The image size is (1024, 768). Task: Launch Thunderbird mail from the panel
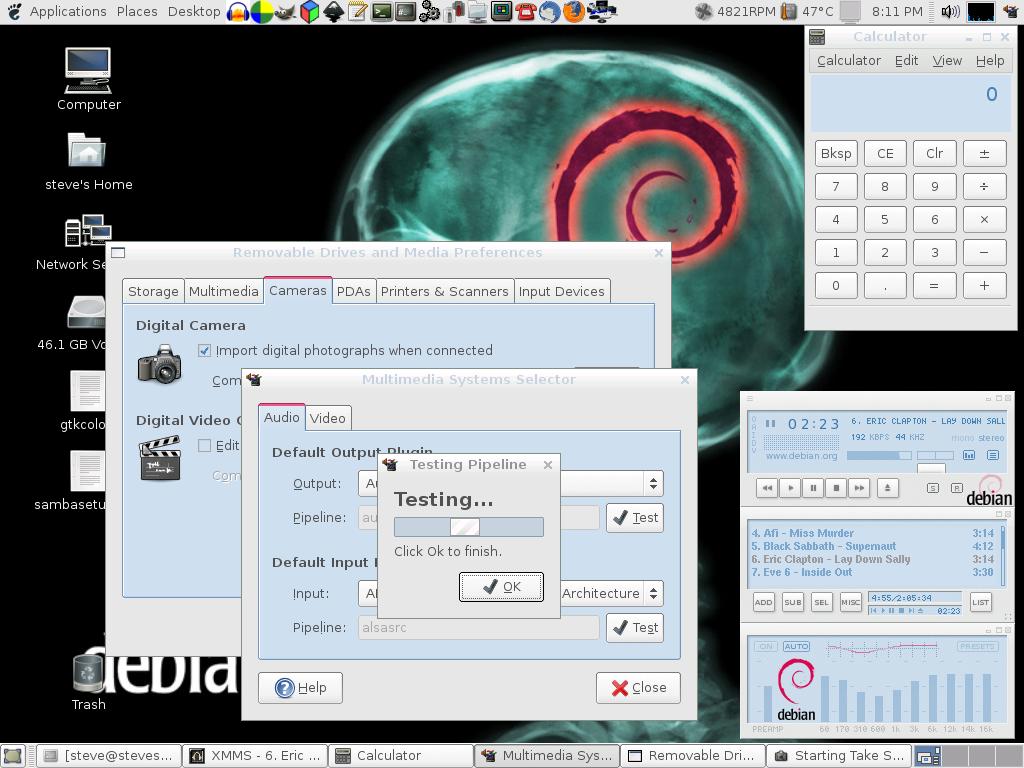(550, 12)
